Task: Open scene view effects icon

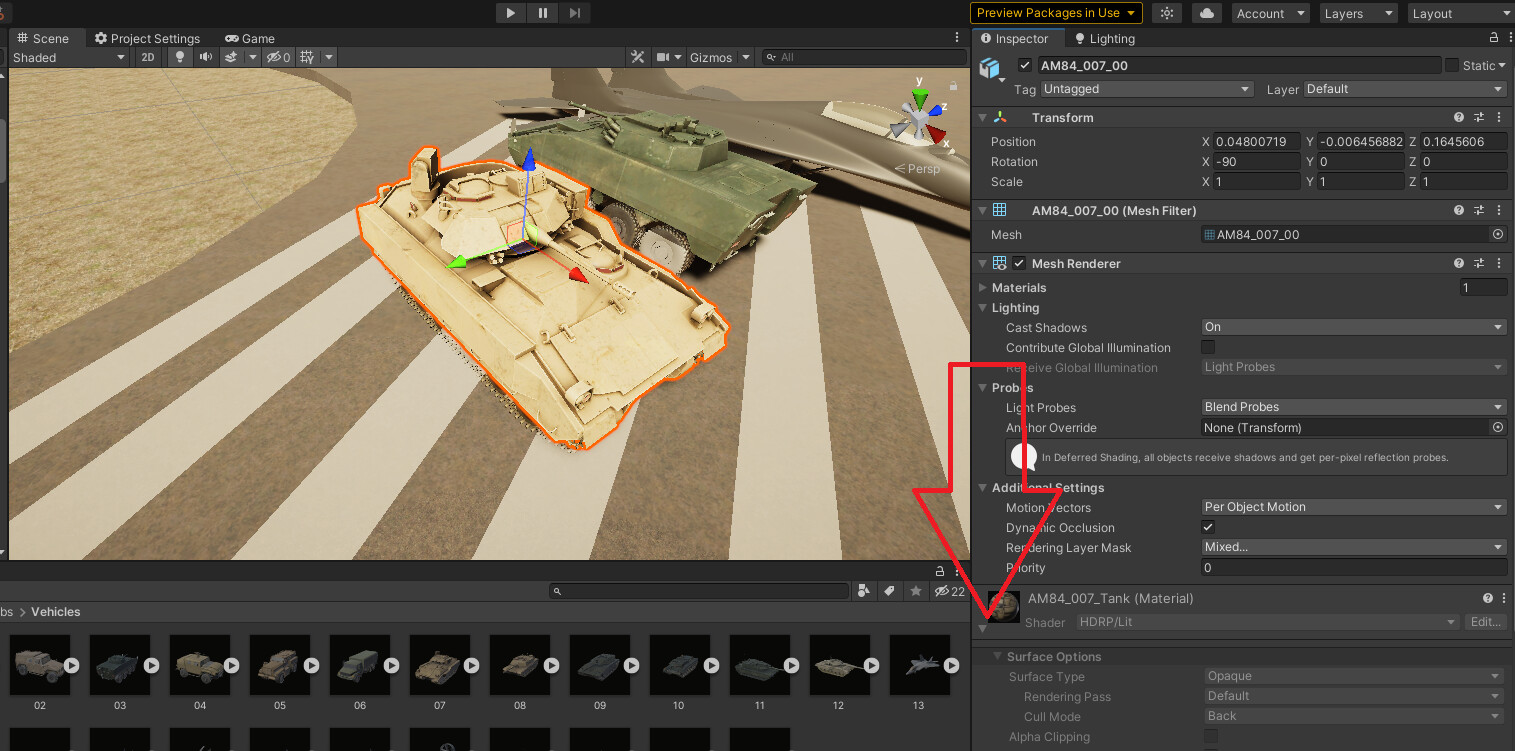Action: 231,57
